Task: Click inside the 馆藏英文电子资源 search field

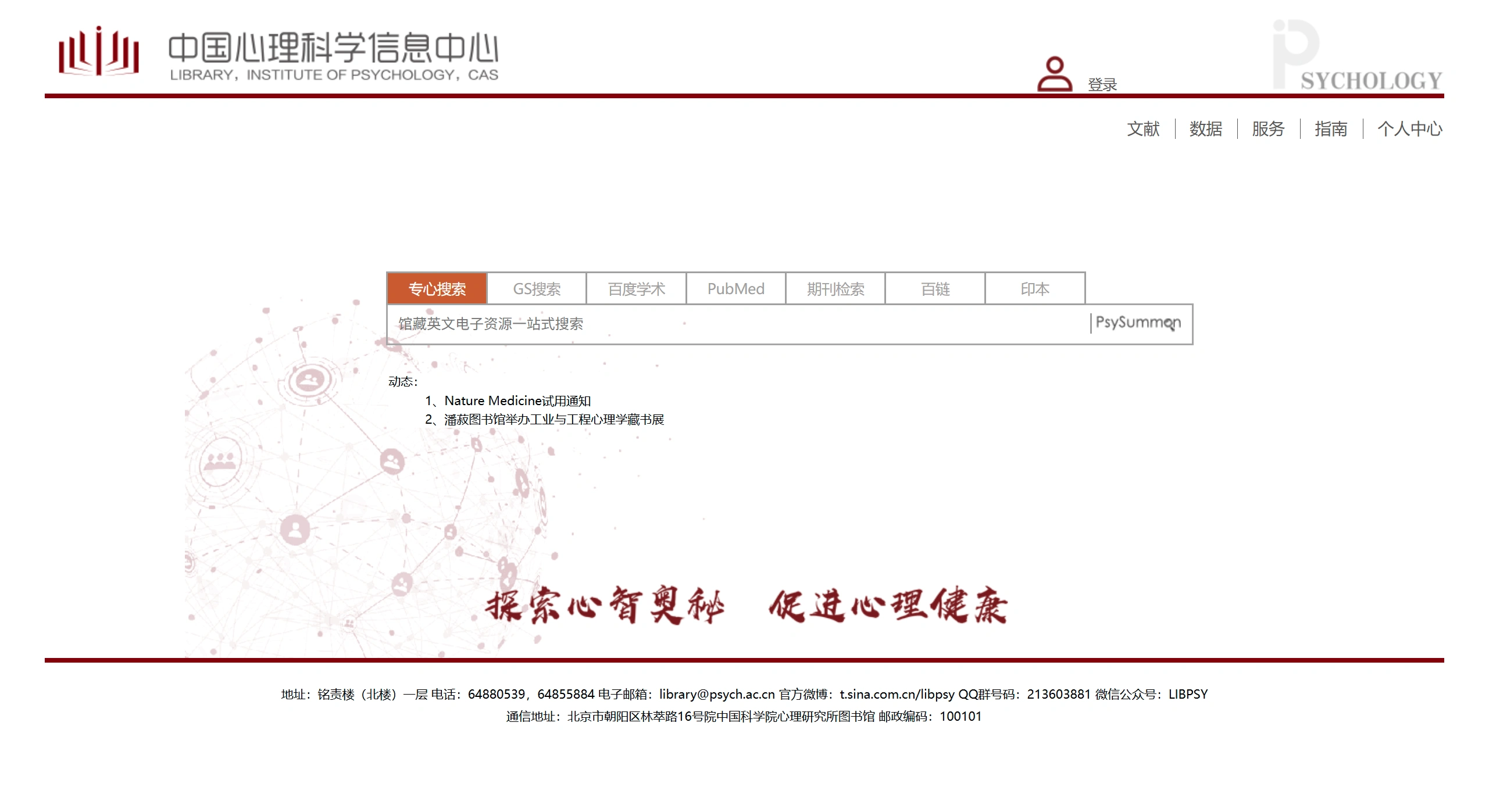Action: click(698, 324)
